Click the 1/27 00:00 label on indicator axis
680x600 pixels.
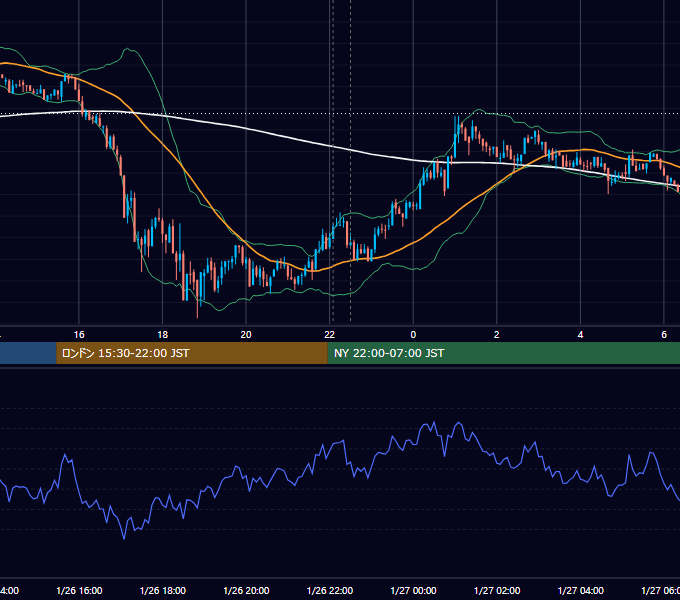click(413, 590)
